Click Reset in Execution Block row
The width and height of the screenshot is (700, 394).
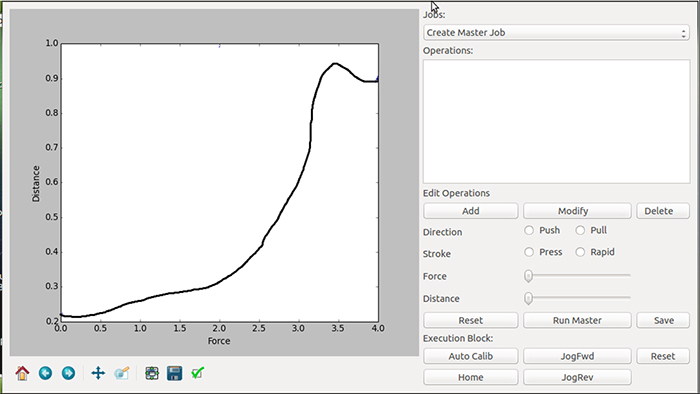point(663,356)
